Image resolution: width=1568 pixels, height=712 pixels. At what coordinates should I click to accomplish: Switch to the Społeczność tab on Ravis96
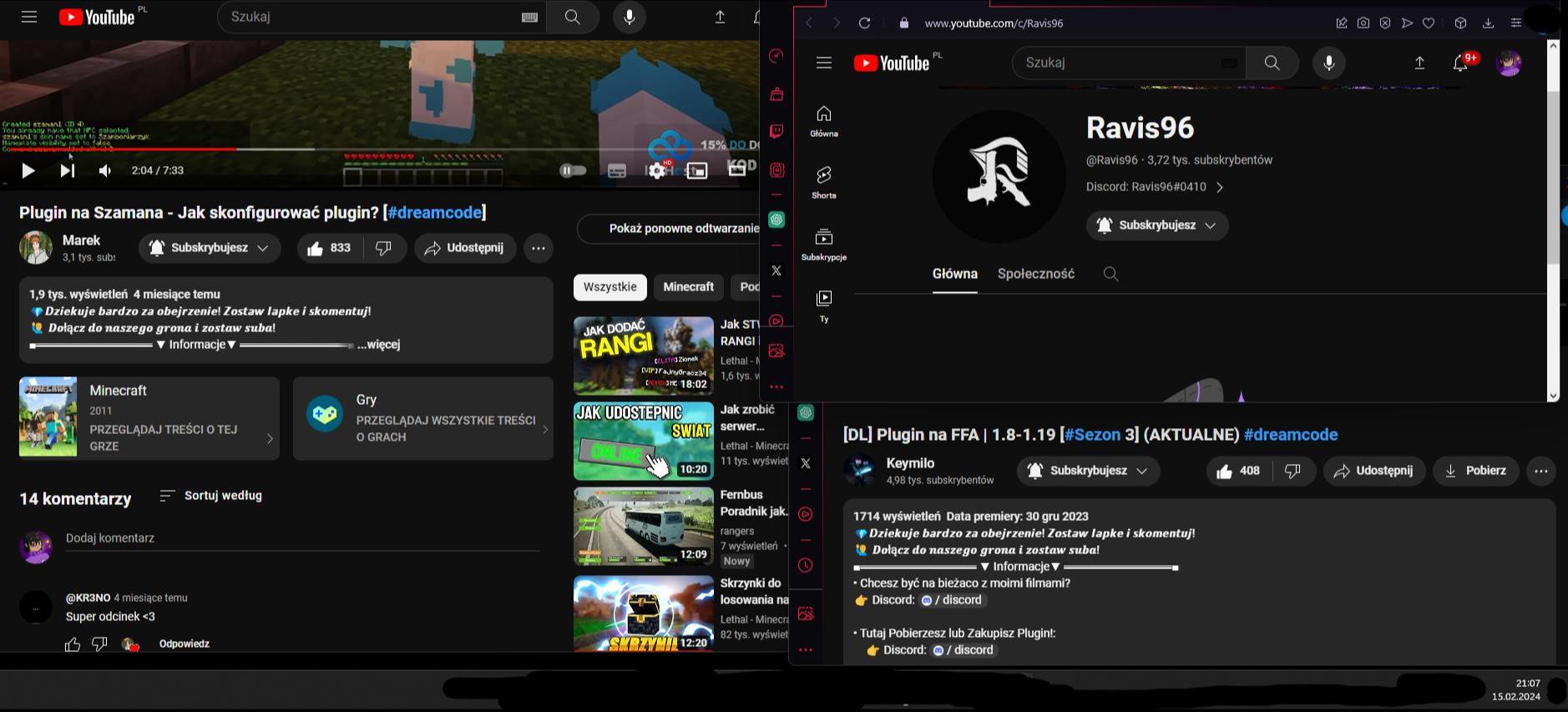pyautogui.click(x=1036, y=274)
